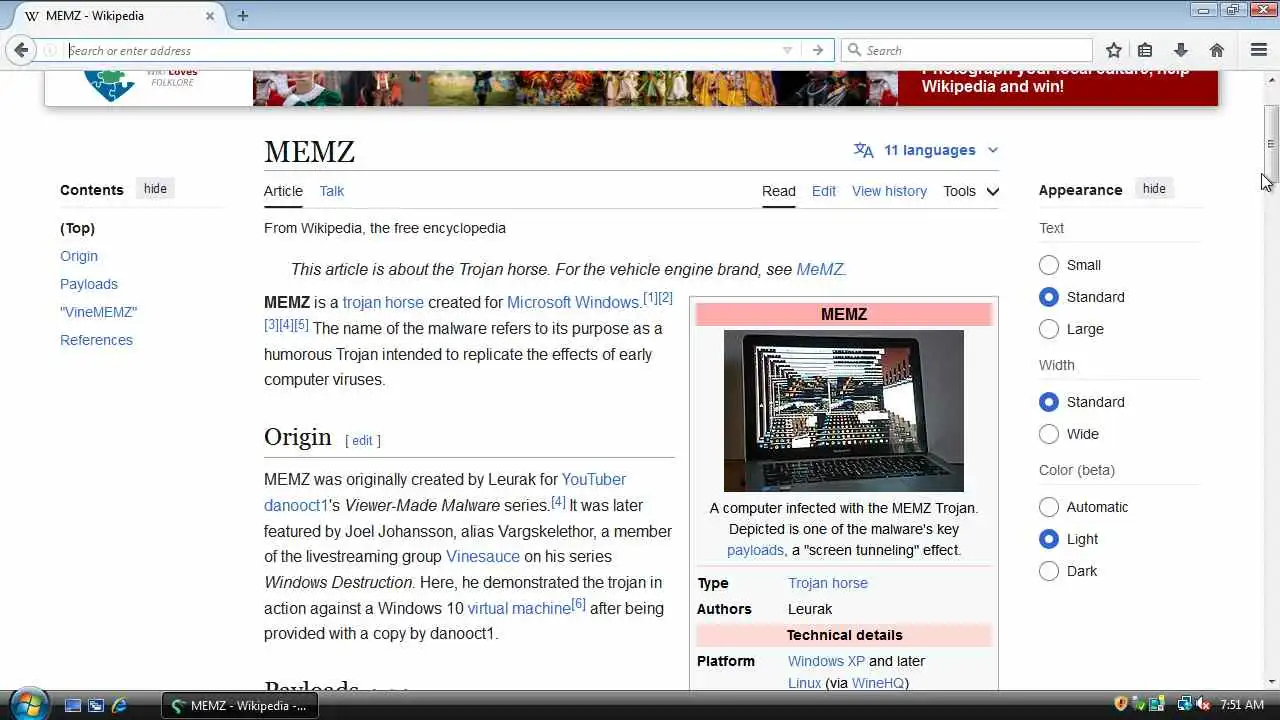
Task: Follow the MeMZ disambiguation link
Action: [x=820, y=270]
